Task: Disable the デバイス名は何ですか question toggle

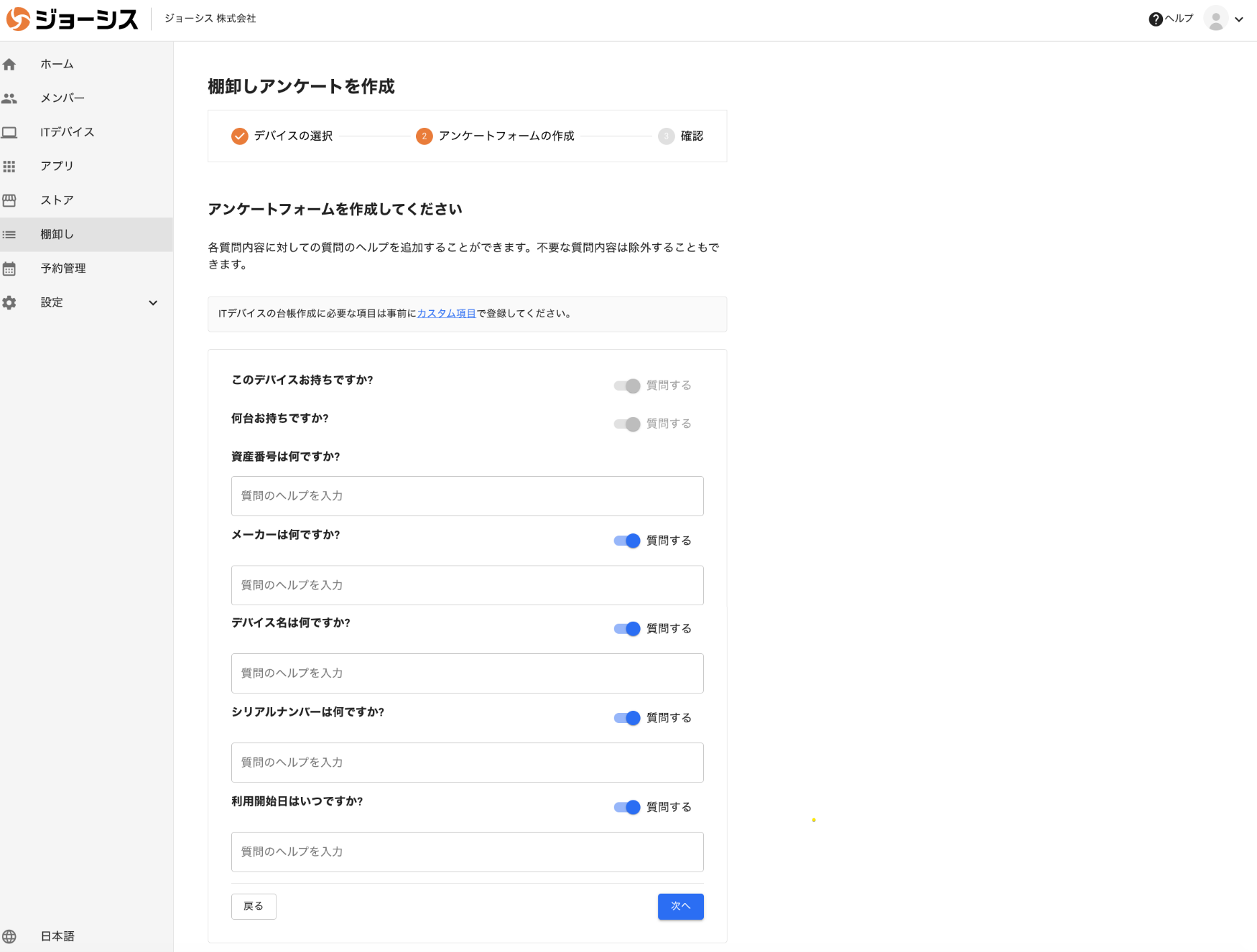Action: (x=627, y=629)
